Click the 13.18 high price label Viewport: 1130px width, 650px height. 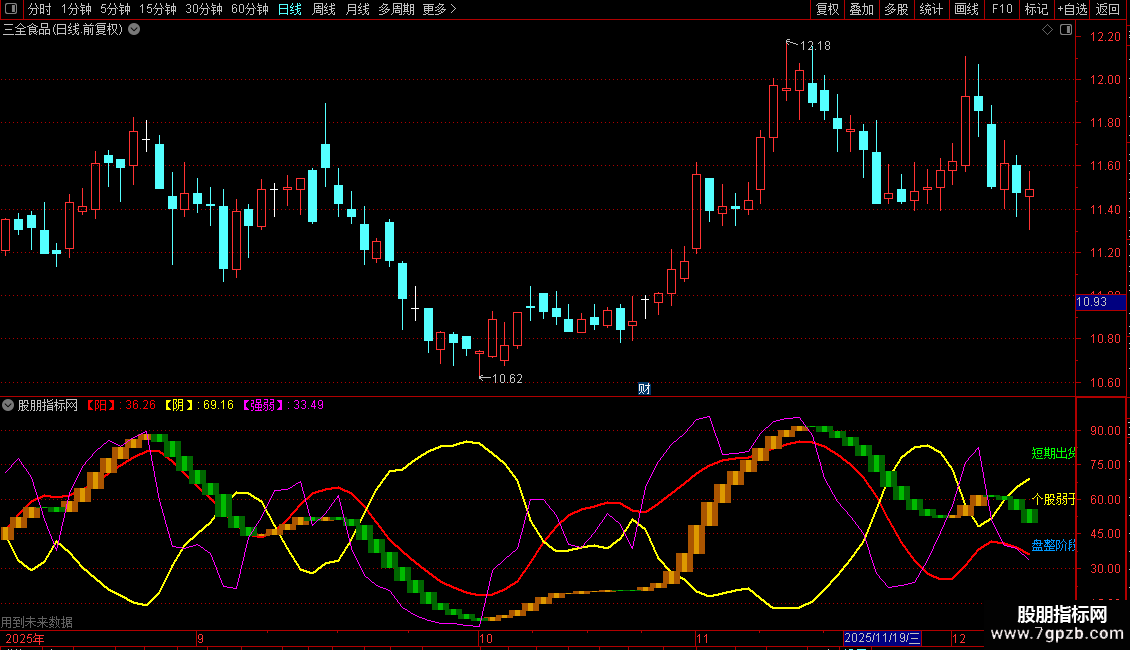click(815, 45)
